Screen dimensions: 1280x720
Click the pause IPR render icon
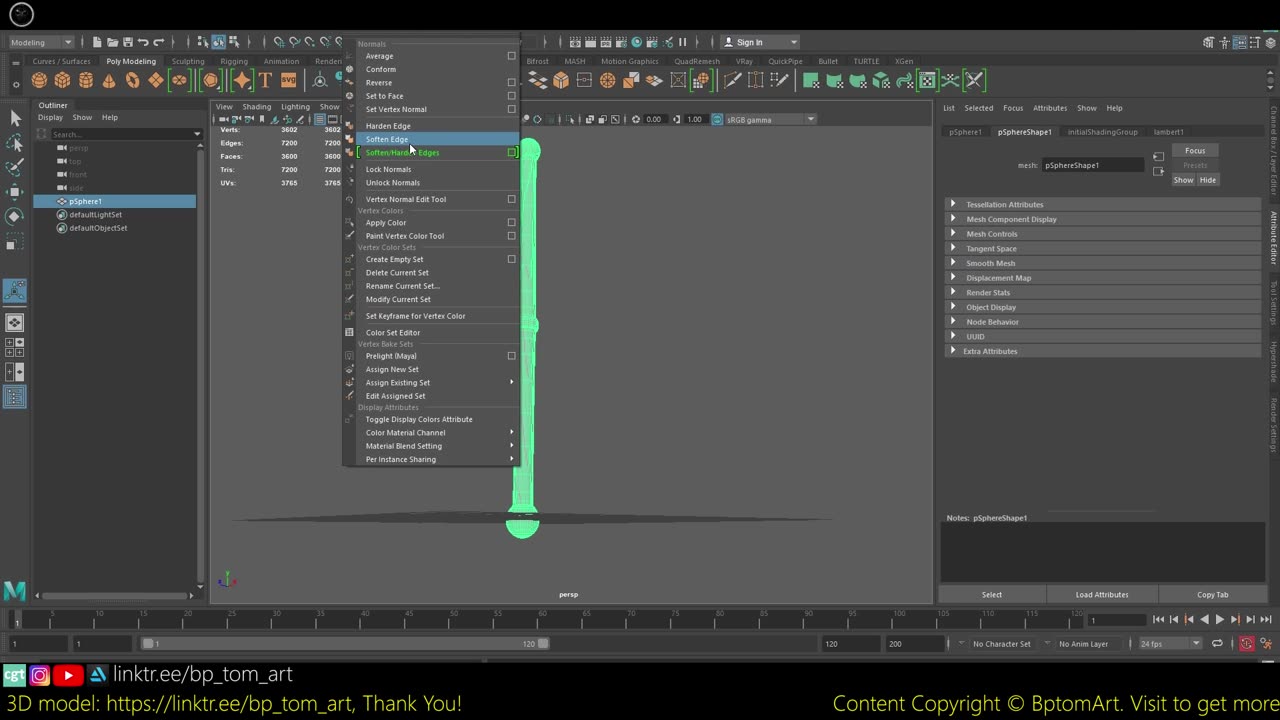pyautogui.click(x=683, y=42)
